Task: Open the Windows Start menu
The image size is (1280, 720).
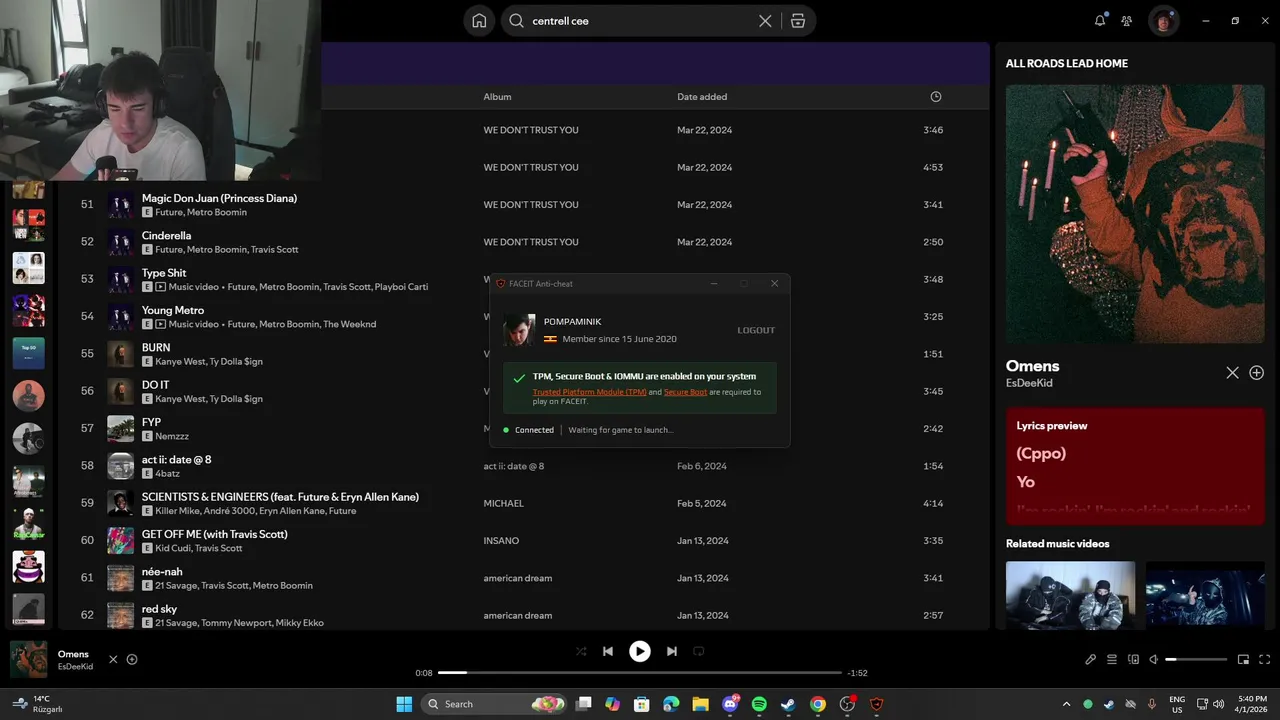Action: pyautogui.click(x=404, y=704)
